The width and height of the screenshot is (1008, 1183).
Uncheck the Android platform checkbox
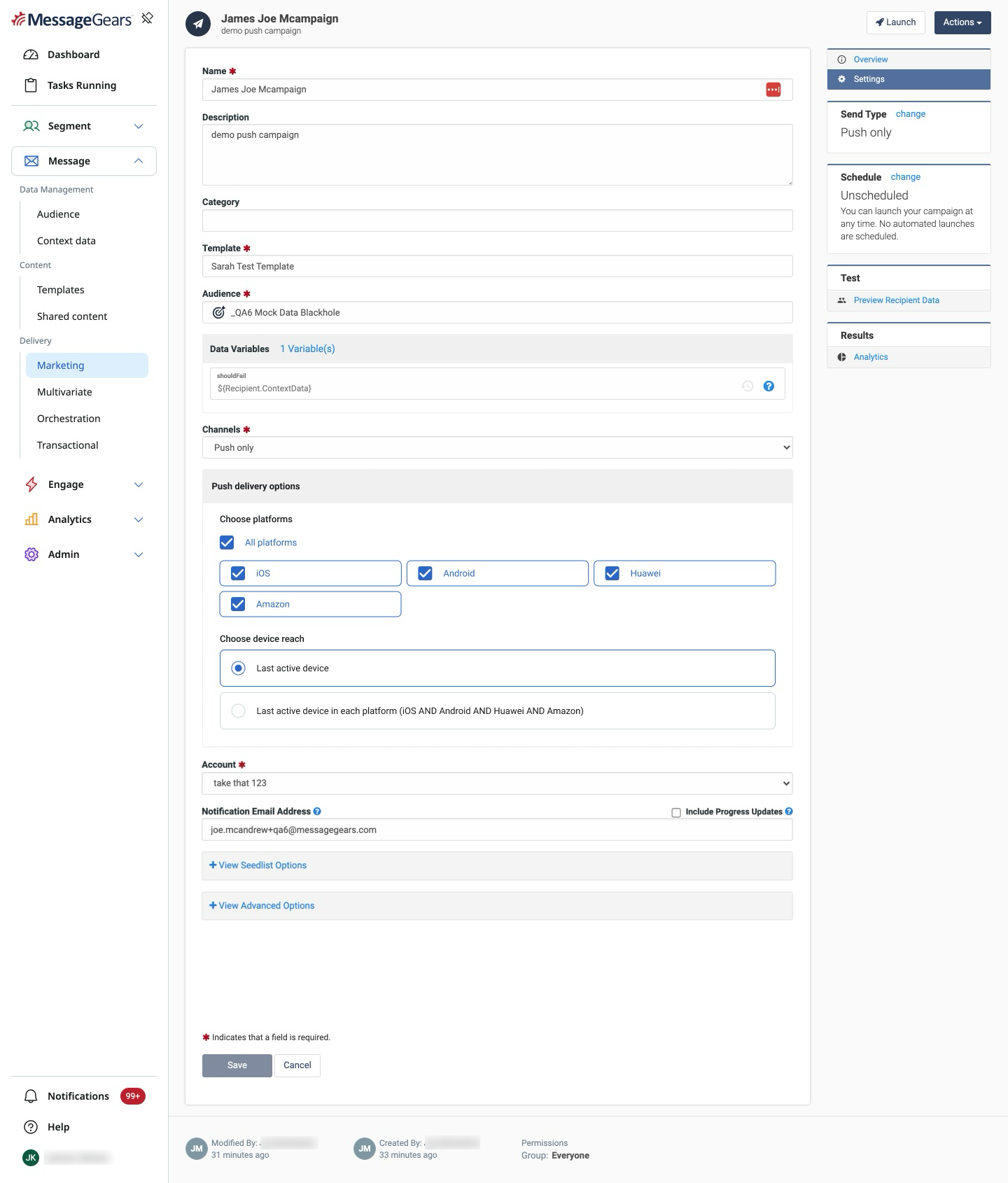(x=425, y=573)
